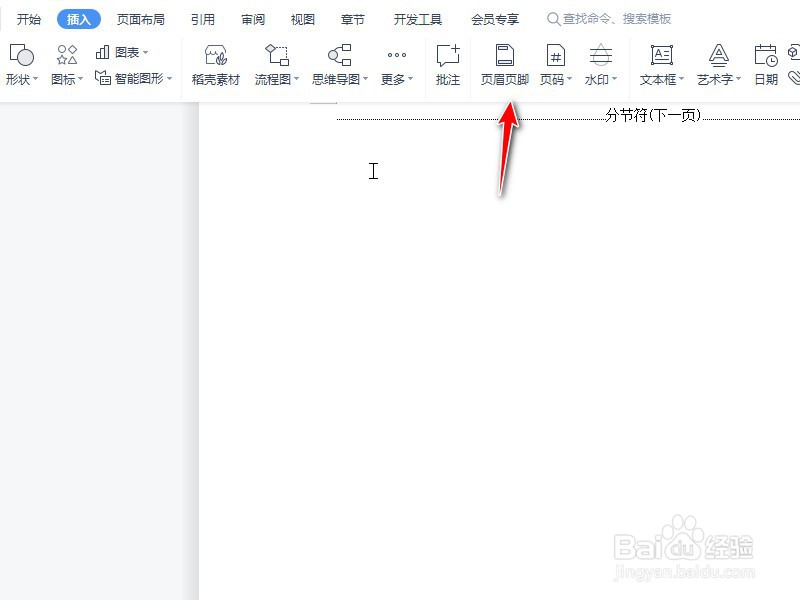Click the Text Box (文本框) icon
The height and width of the screenshot is (600, 800).
click(x=662, y=55)
